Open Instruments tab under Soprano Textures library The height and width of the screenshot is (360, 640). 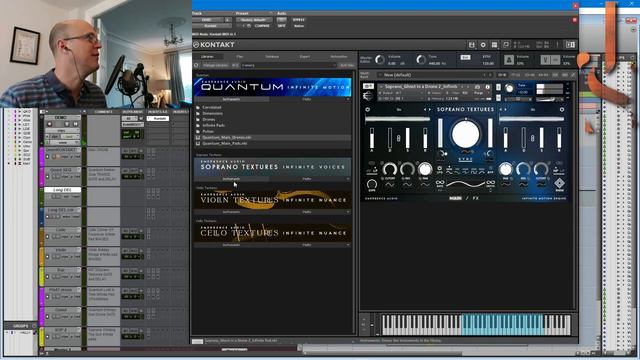[x=231, y=179]
